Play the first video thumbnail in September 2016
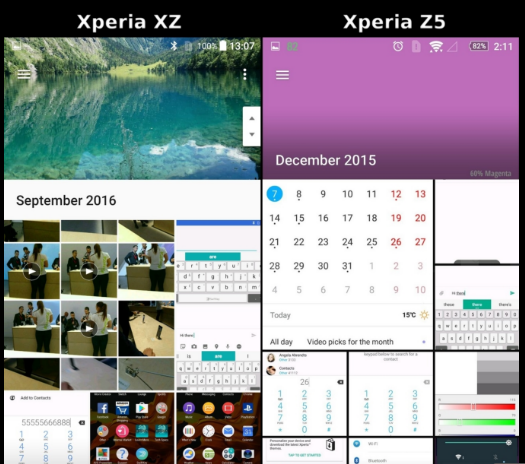 click(32, 271)
